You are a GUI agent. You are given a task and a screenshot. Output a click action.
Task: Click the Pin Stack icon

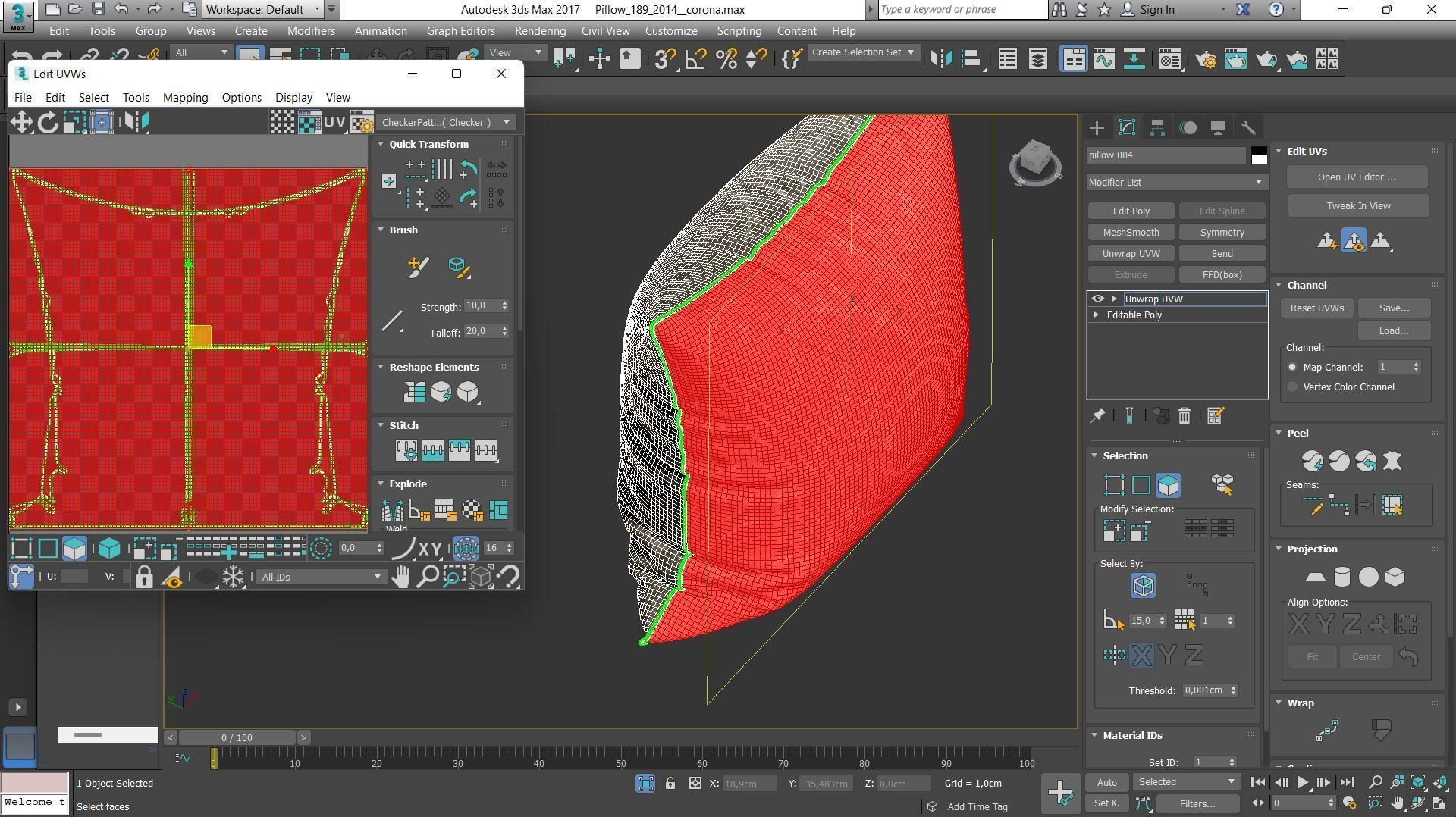1097,416
